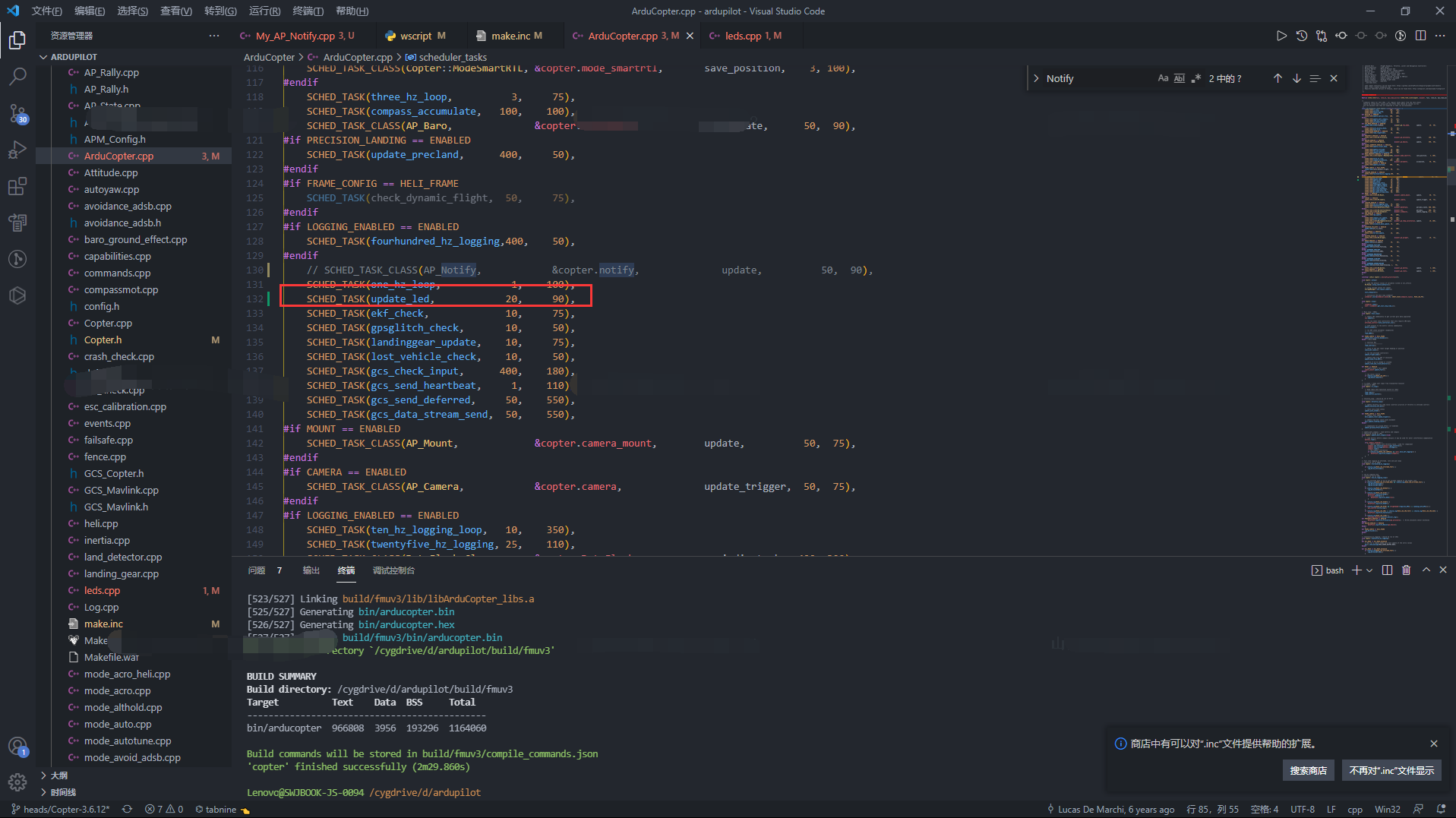Image resolution: width=1456 pixels, height=818 pixels.
Task: Click 搜索商店 button in notification
Action: [1308, 770]
